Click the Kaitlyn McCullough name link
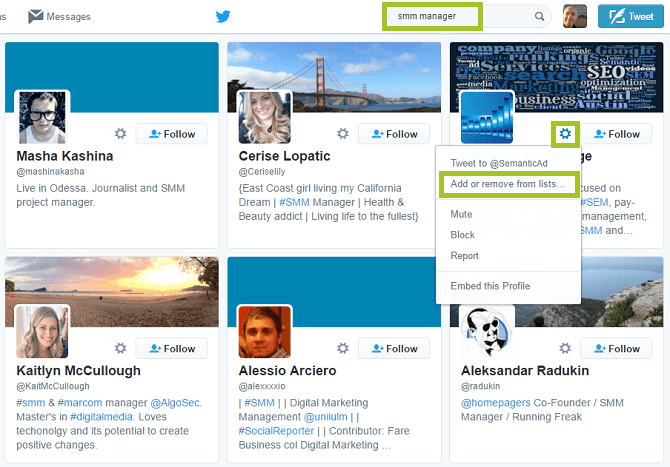The height and width of the screenshot is (467, 670). [x=78, y=370]
